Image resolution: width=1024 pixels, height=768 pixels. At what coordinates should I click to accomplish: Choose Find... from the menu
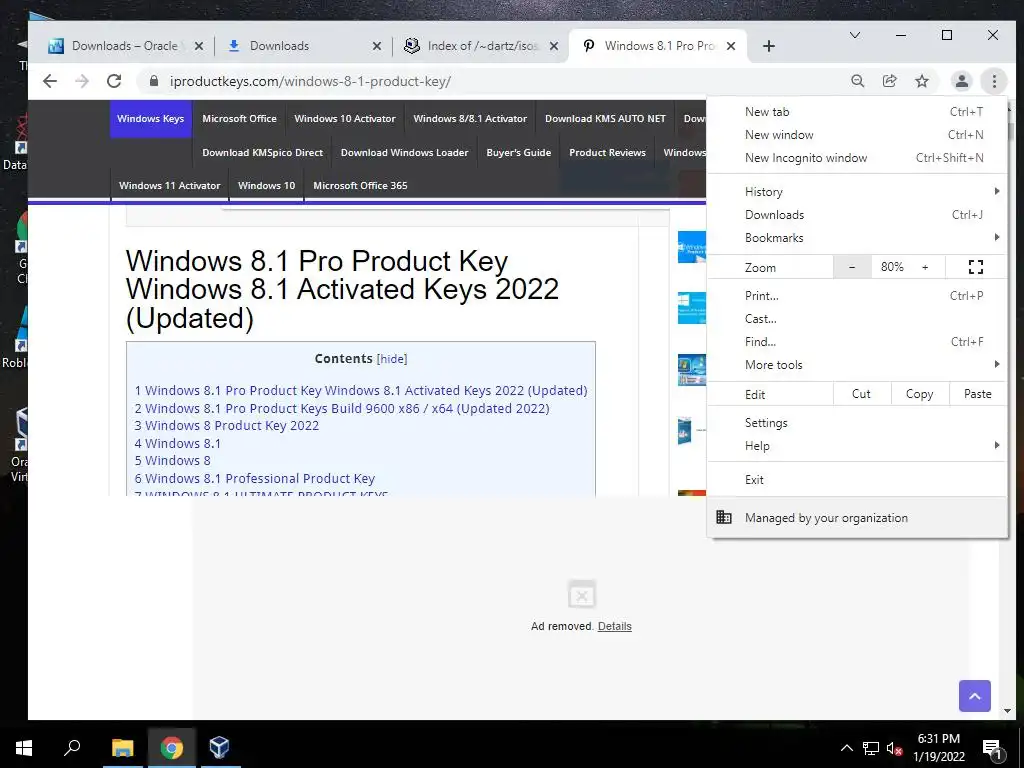point(857,342)
